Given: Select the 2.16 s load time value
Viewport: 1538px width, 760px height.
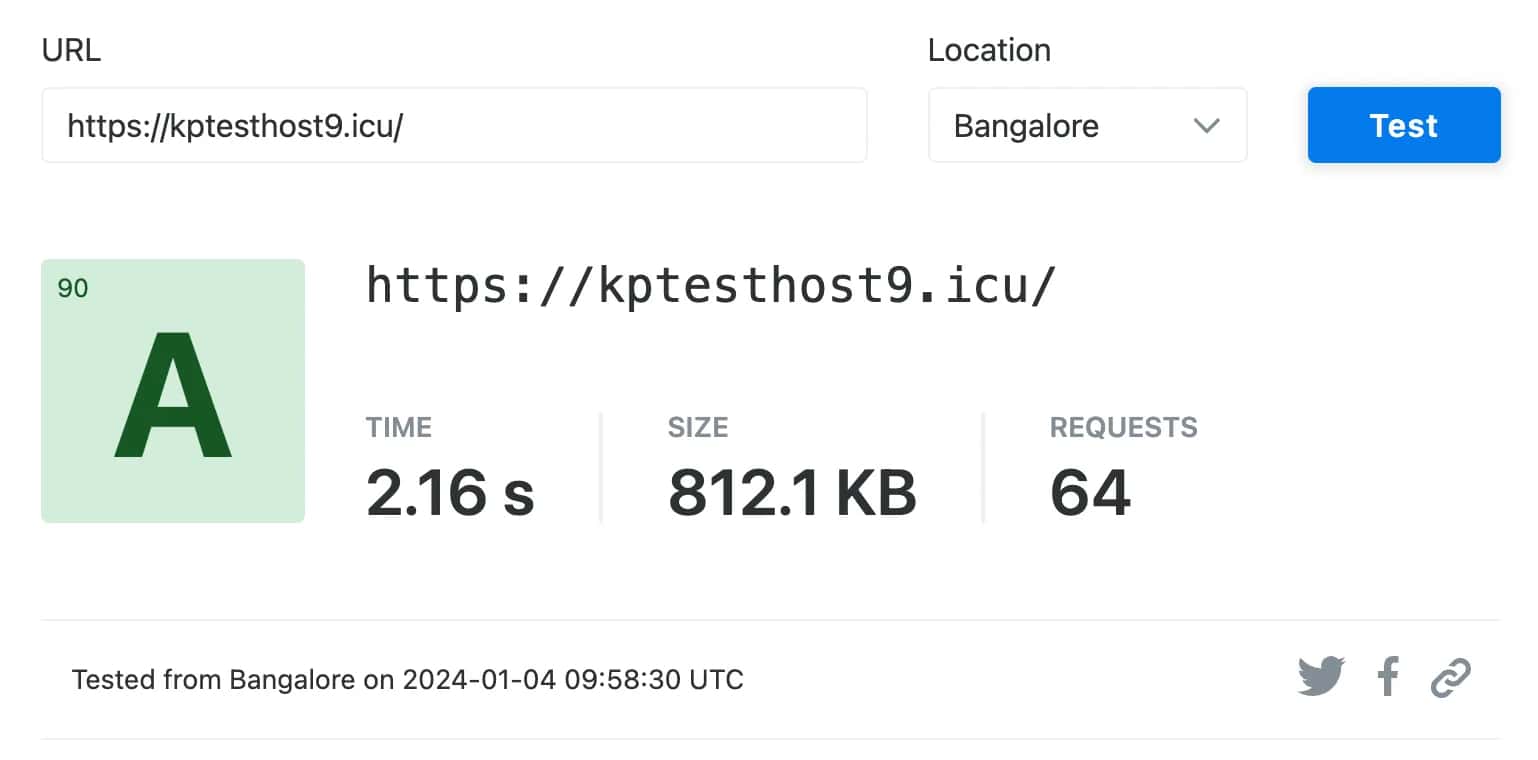Looking at the screenshot, I should [450, 493].
